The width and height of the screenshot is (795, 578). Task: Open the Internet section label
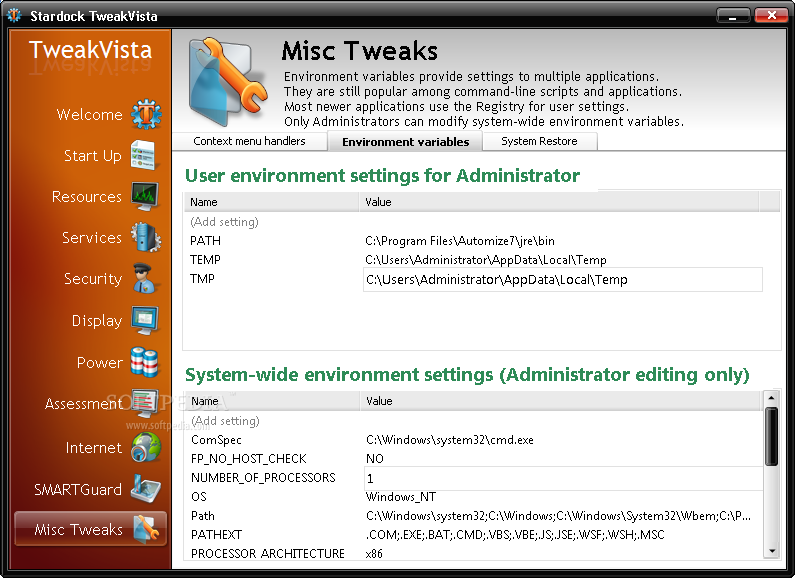pos(94,448)
